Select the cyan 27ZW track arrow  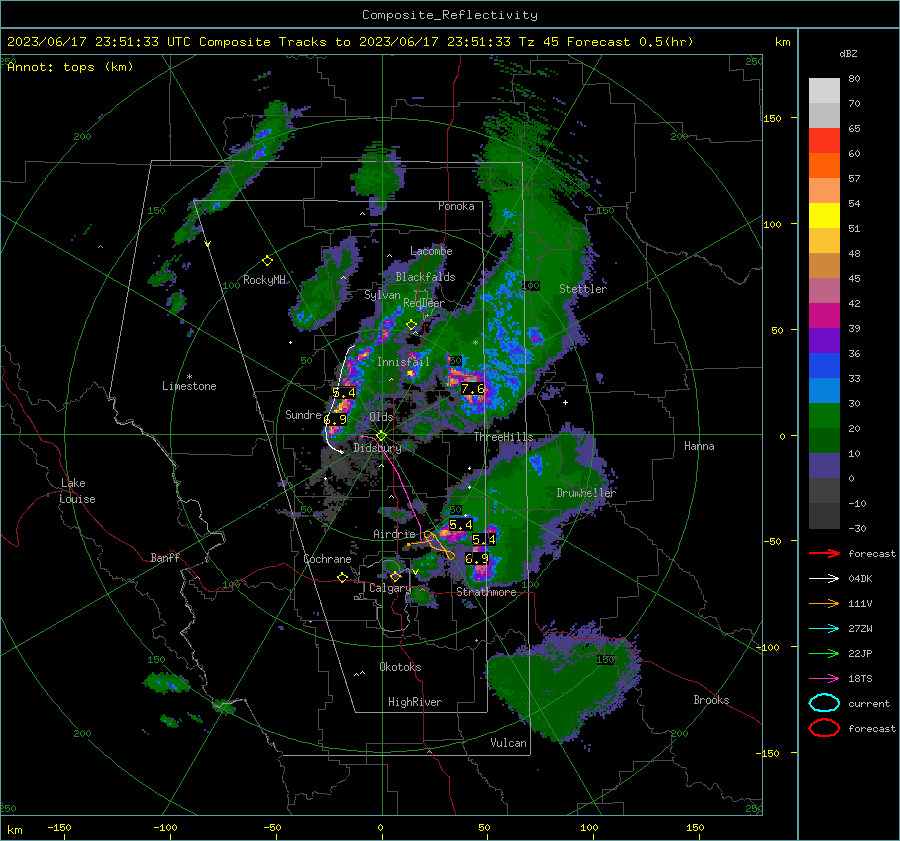click(x=824, y=629)
